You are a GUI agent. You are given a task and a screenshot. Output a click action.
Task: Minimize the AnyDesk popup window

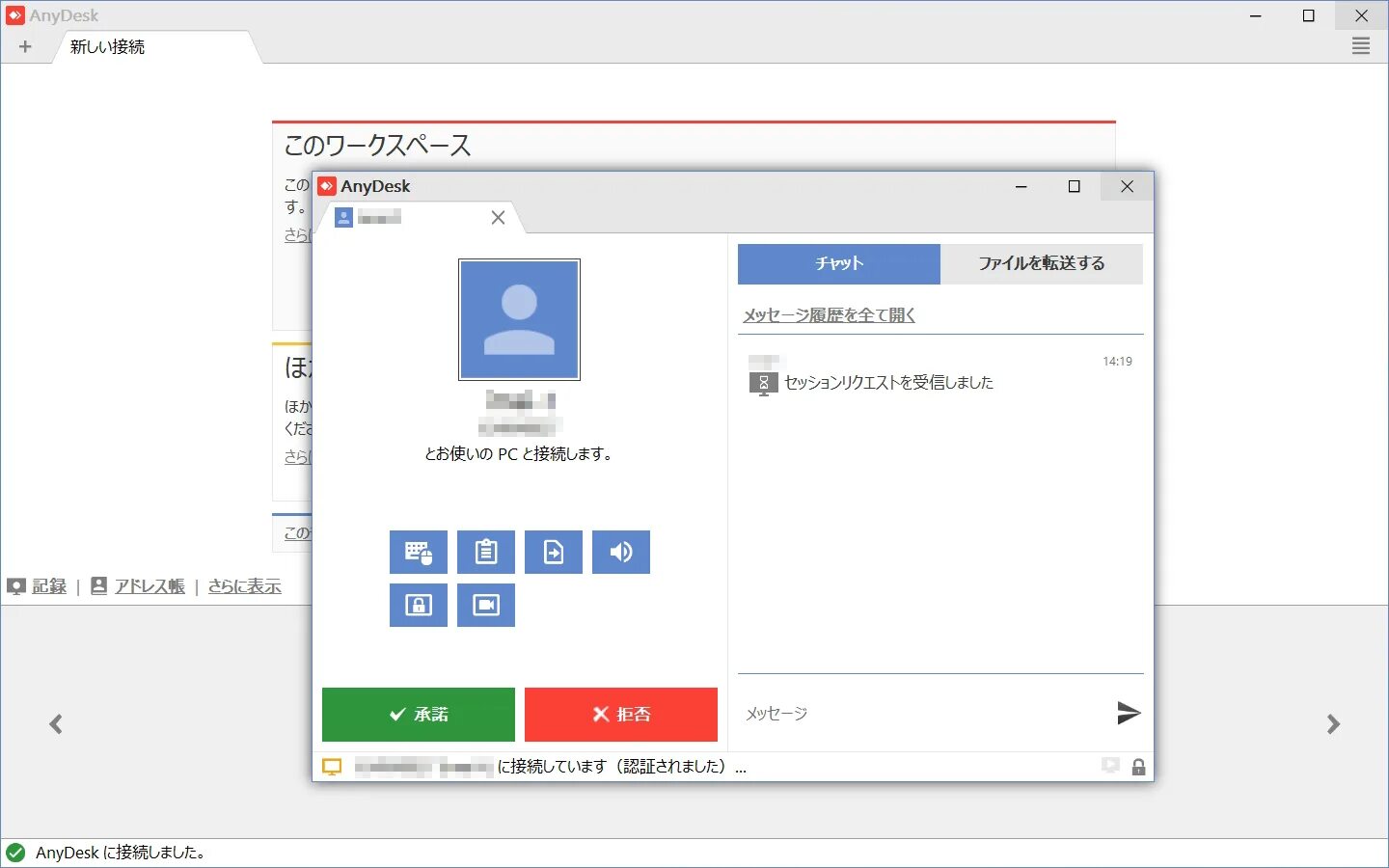coord(1021,186)
